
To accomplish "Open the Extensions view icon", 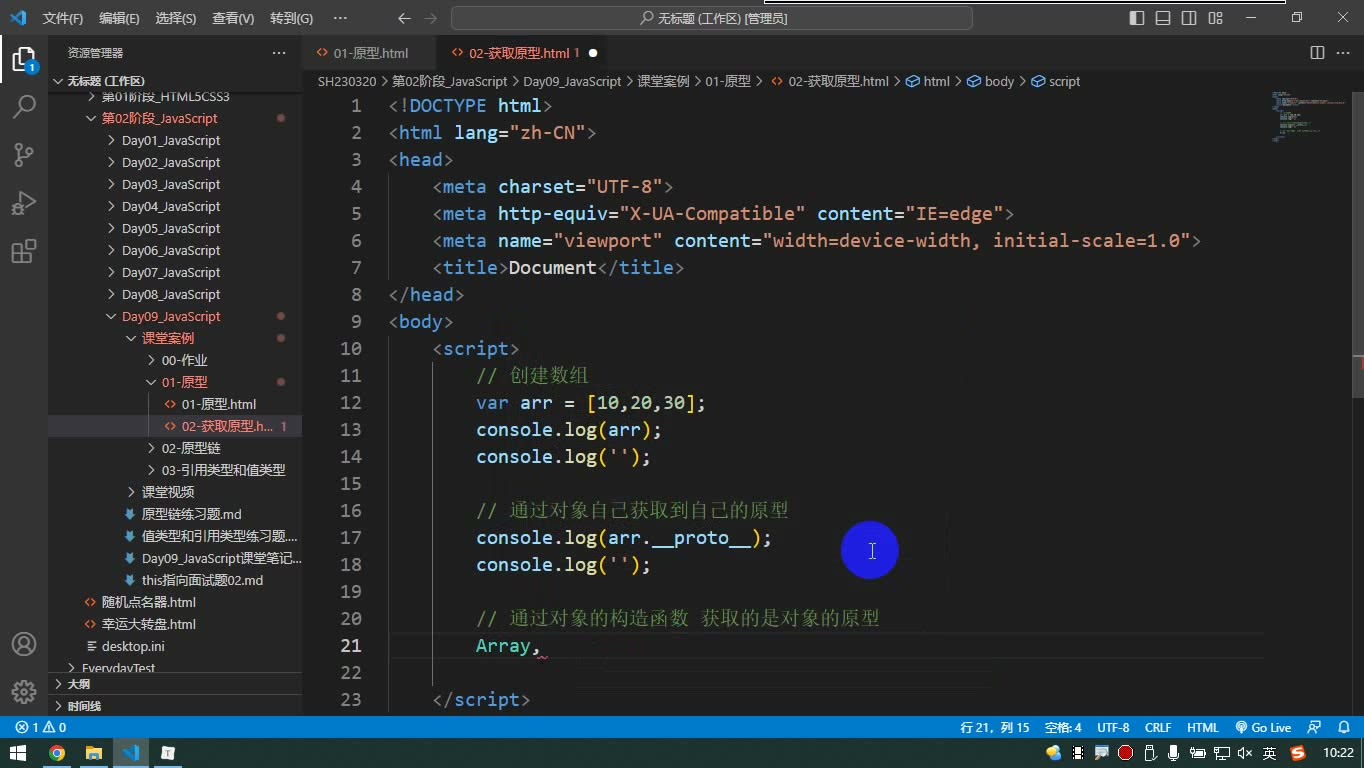I will click(23, 251).
